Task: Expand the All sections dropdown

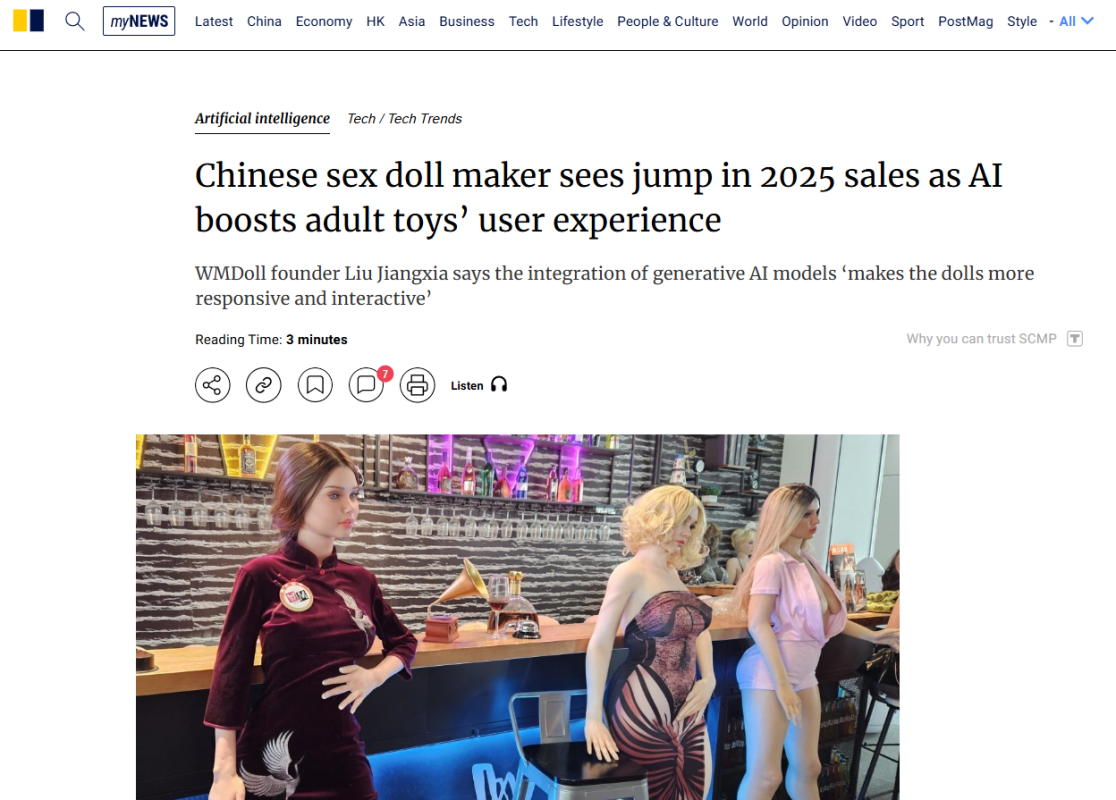Action: [1076, 21]
